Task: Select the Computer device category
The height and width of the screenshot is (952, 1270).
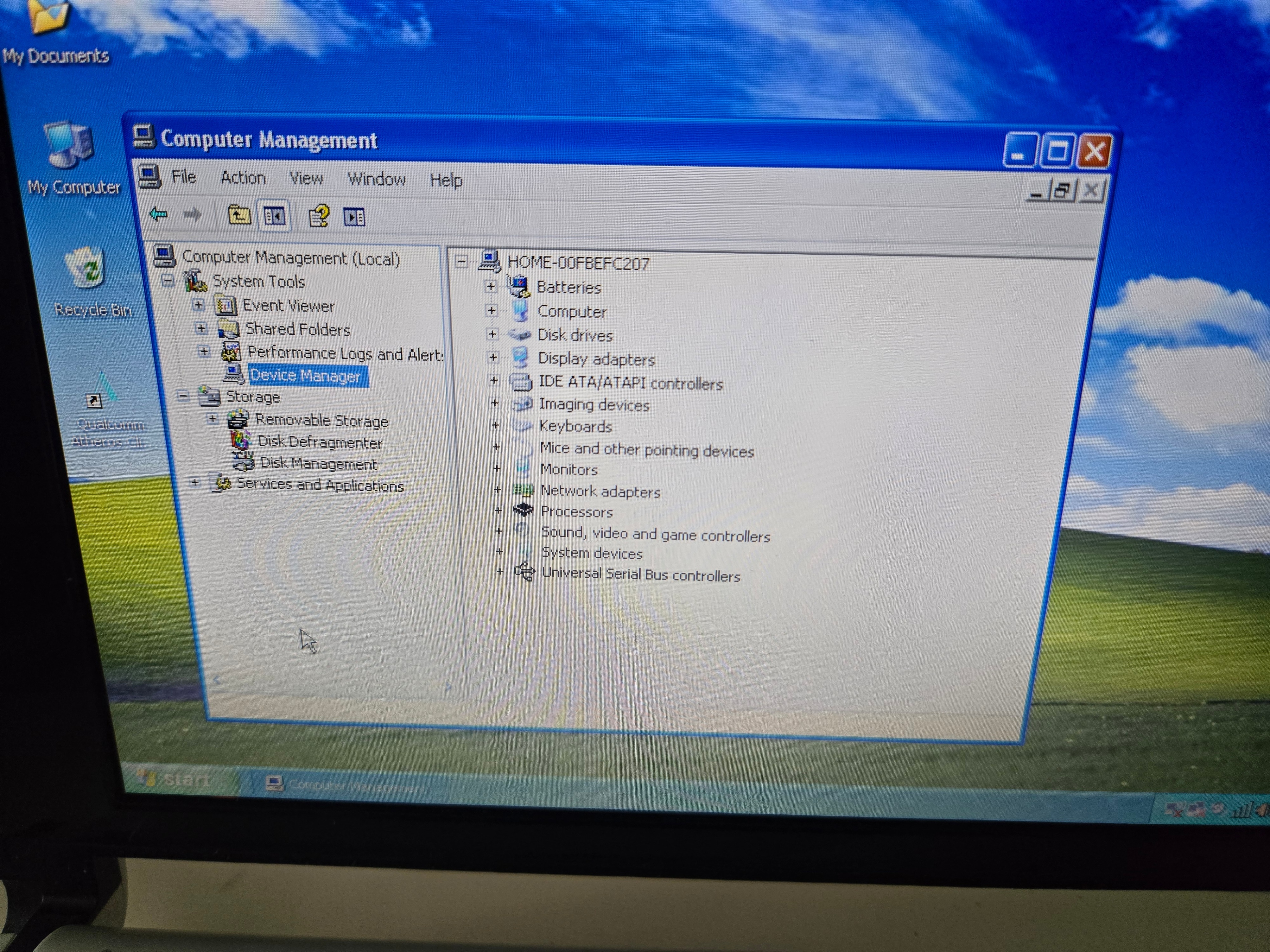Action: pos(572,311)
